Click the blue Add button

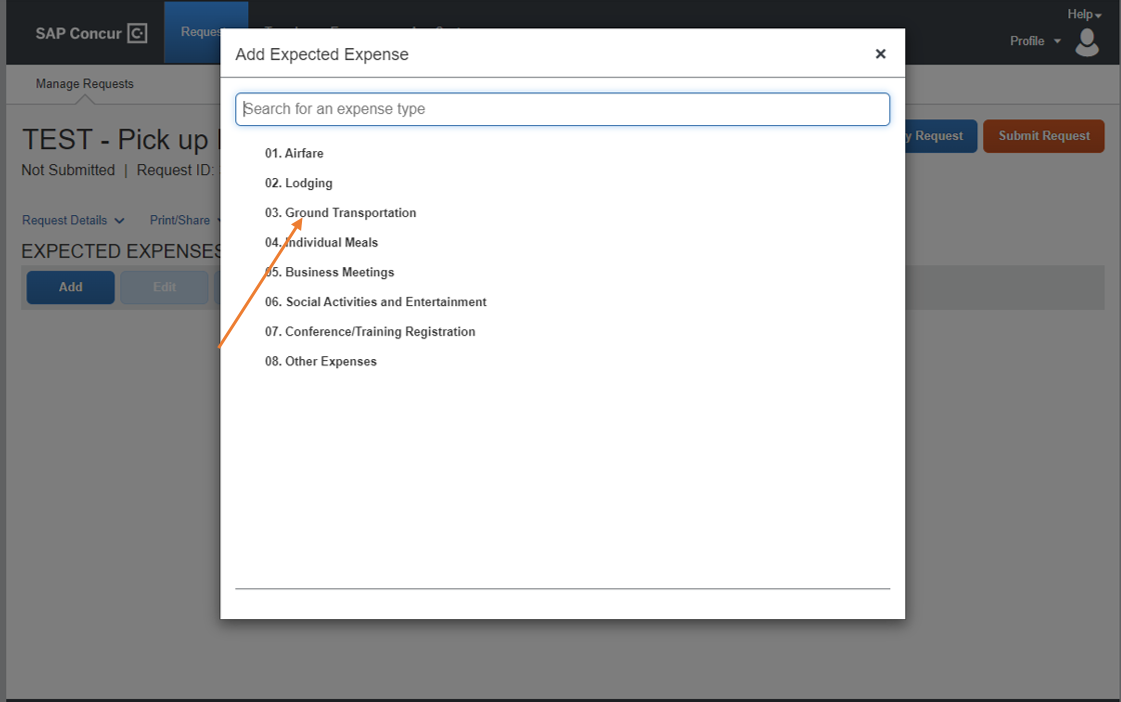click(x=70, y=287)
